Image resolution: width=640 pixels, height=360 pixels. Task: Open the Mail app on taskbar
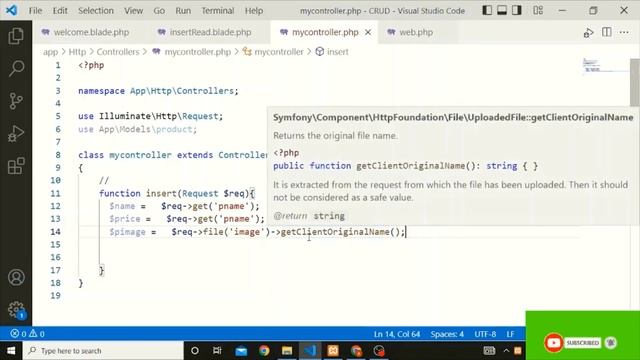click(x=241, y=351)
